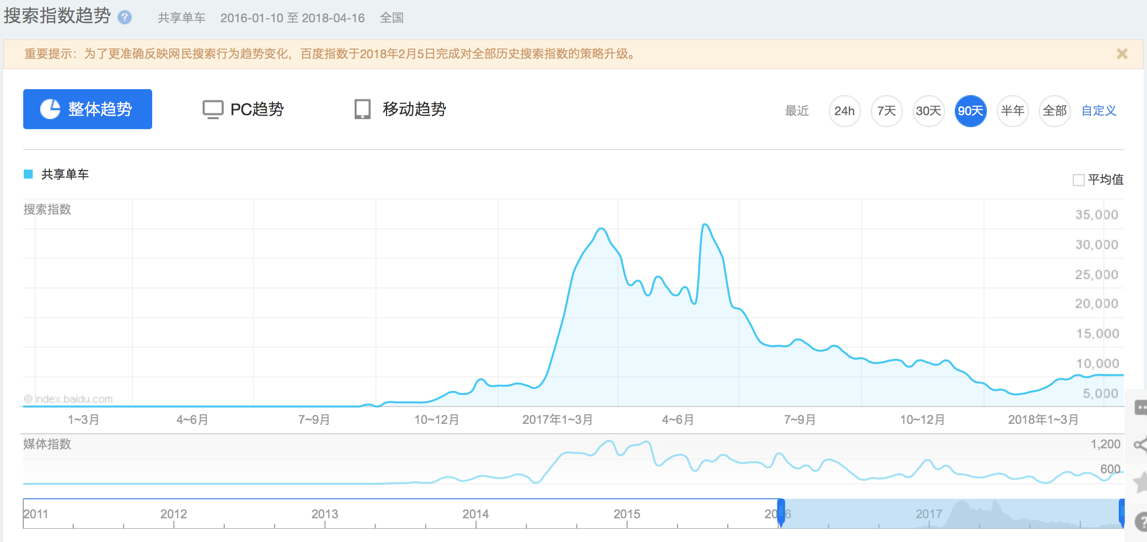Viewport: 1147px width, 542px height.
Task: Click the star favorite icon
Action: [x=1140, y=483]
